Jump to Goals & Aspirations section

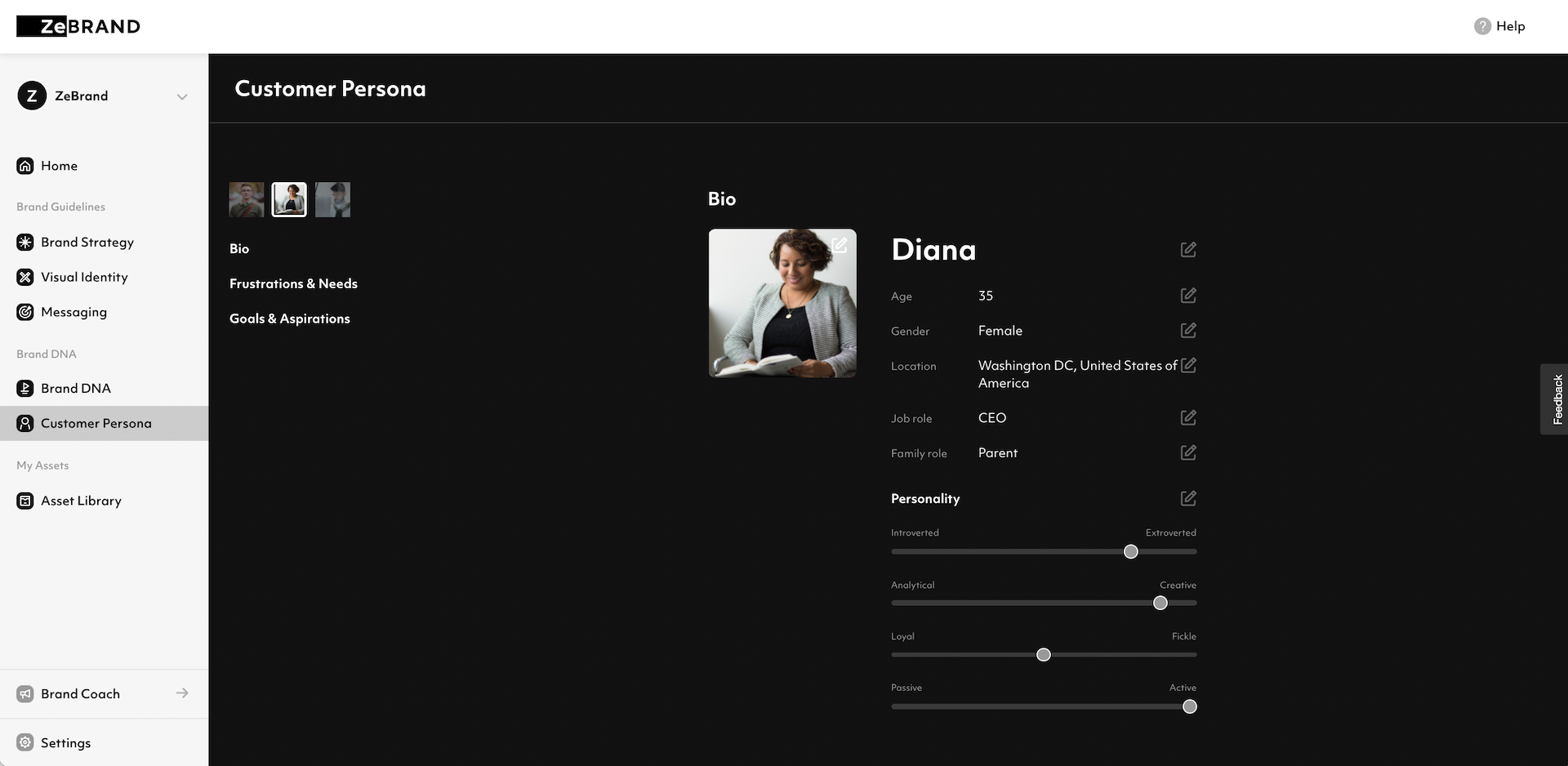pyautogui.click(x=290, y=318)
